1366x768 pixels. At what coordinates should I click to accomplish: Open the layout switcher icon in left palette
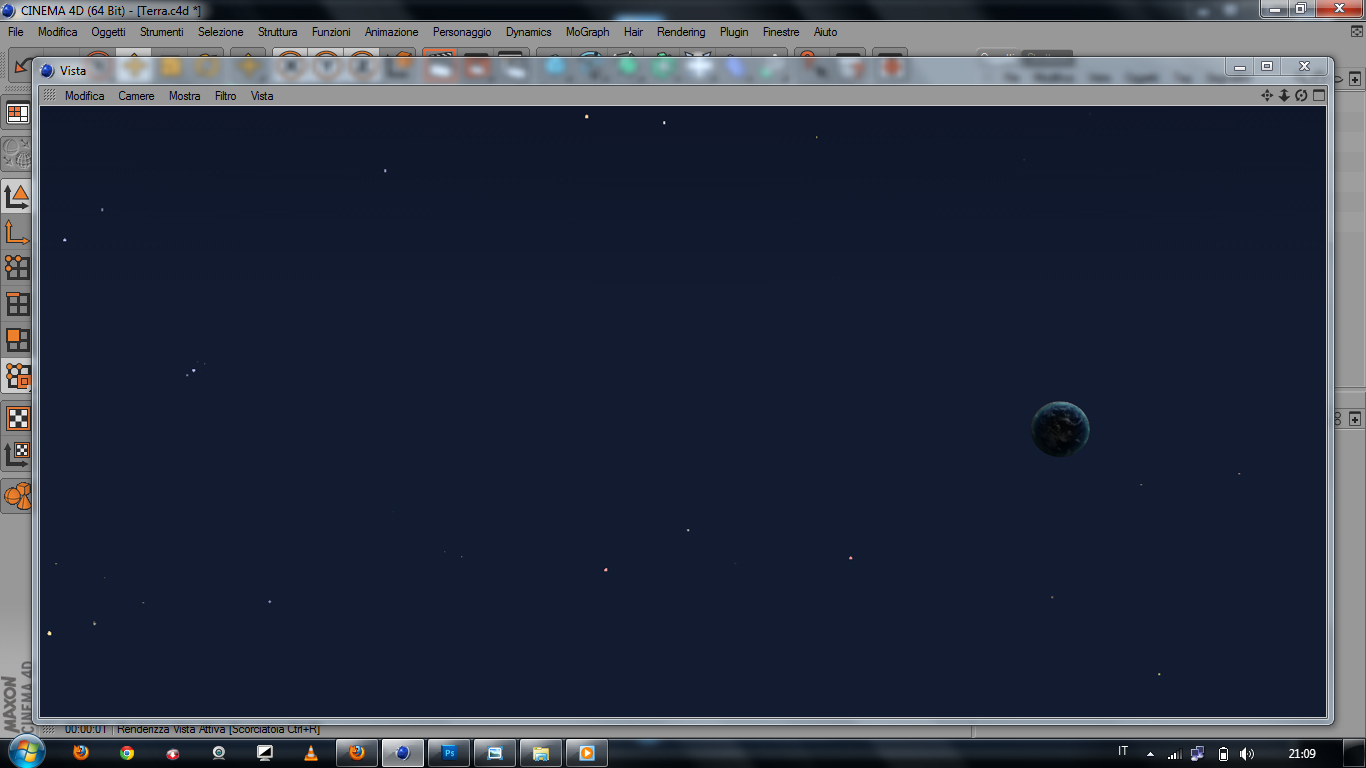pyautogui.click(x=17, y=113)
